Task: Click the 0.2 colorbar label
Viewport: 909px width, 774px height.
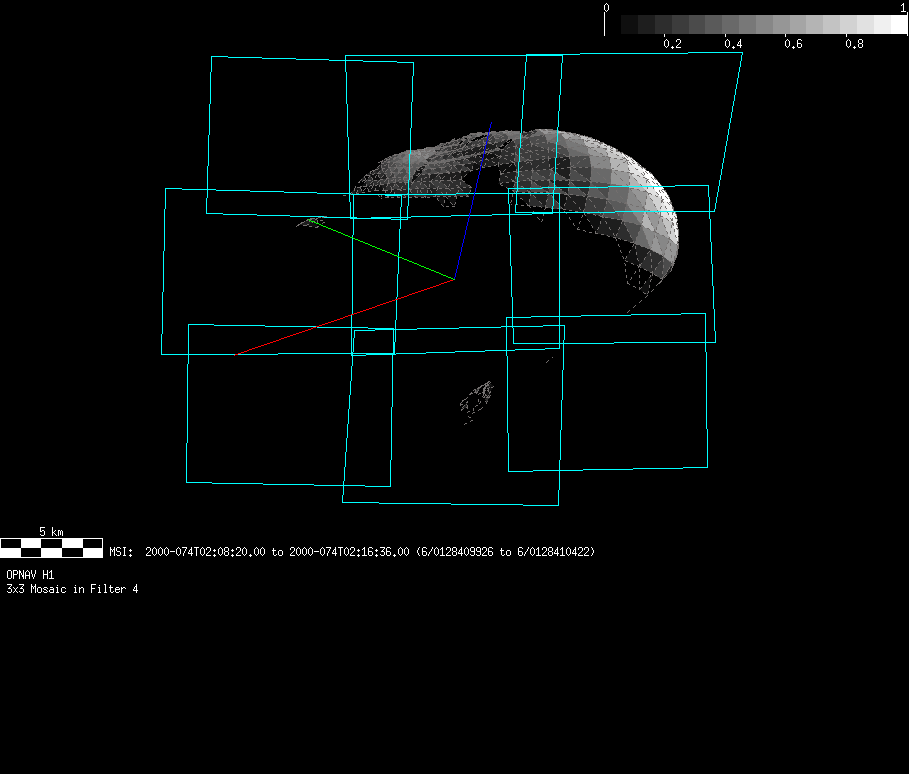Action: (672, 44)
